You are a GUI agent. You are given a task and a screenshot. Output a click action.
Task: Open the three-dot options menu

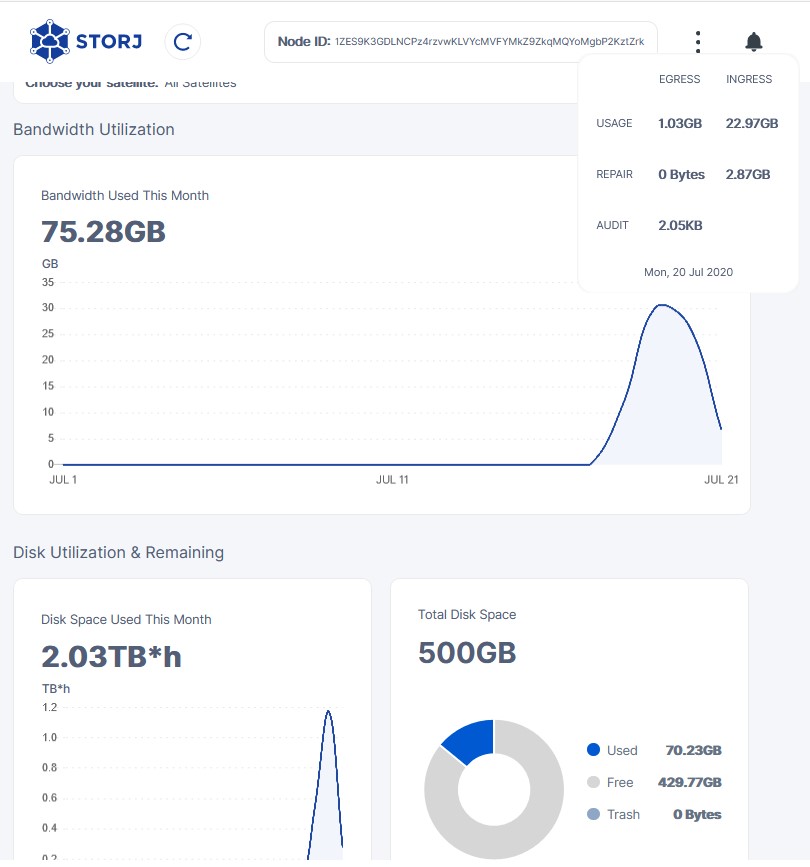point(698,42)
